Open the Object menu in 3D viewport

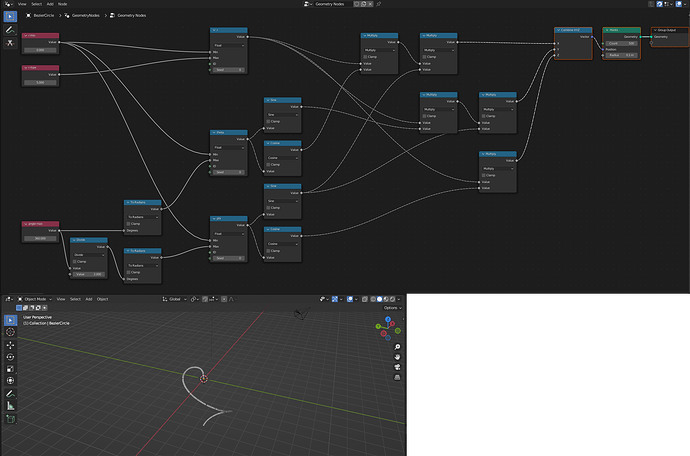(x=103, y=299)
